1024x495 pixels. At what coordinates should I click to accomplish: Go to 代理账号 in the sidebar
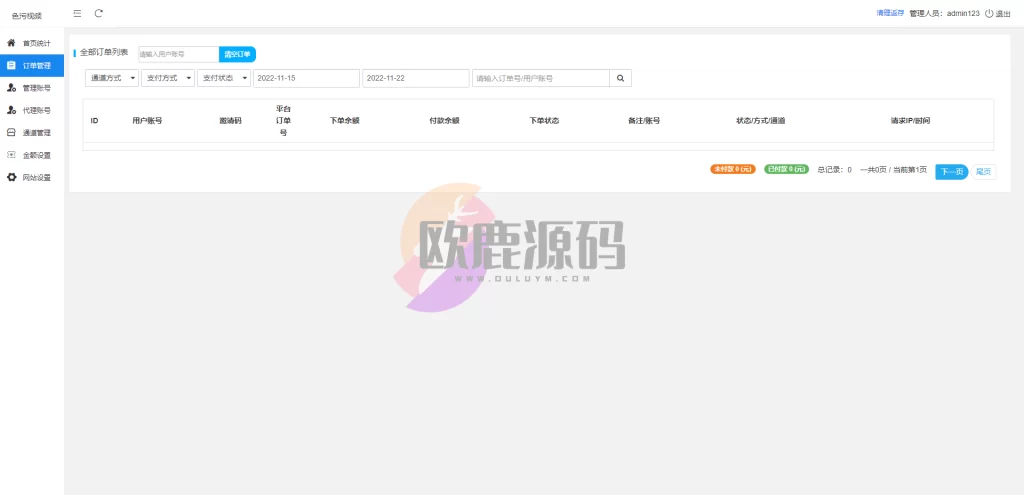point(32,110)
